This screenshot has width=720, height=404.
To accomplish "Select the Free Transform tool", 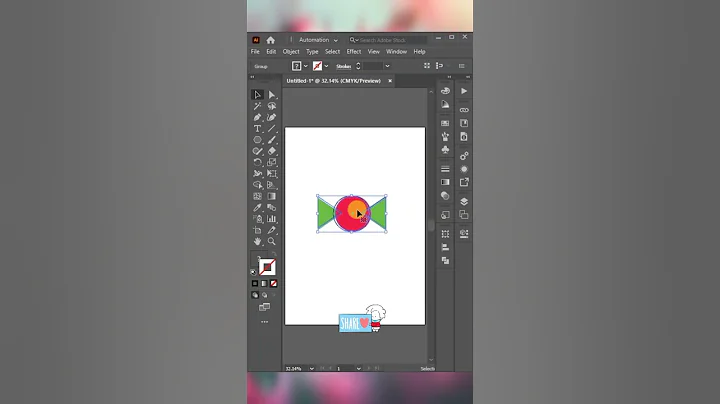I will (x=272, y=174).
